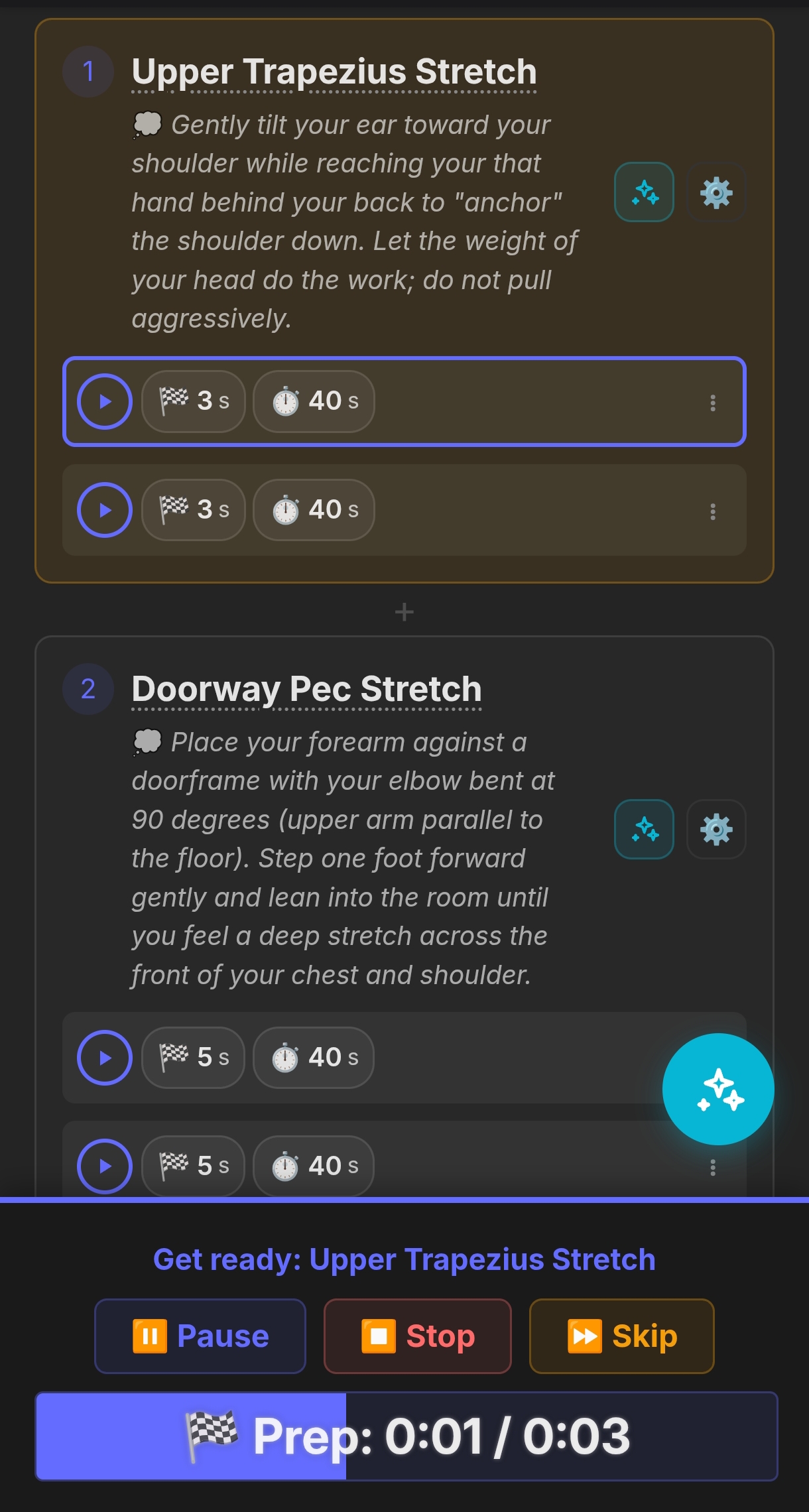Open the three-dot menu for second Upper Trapezius set
Image resolution: width=809 pixels, height=1512 pixels.
click(x=713, y=511)
